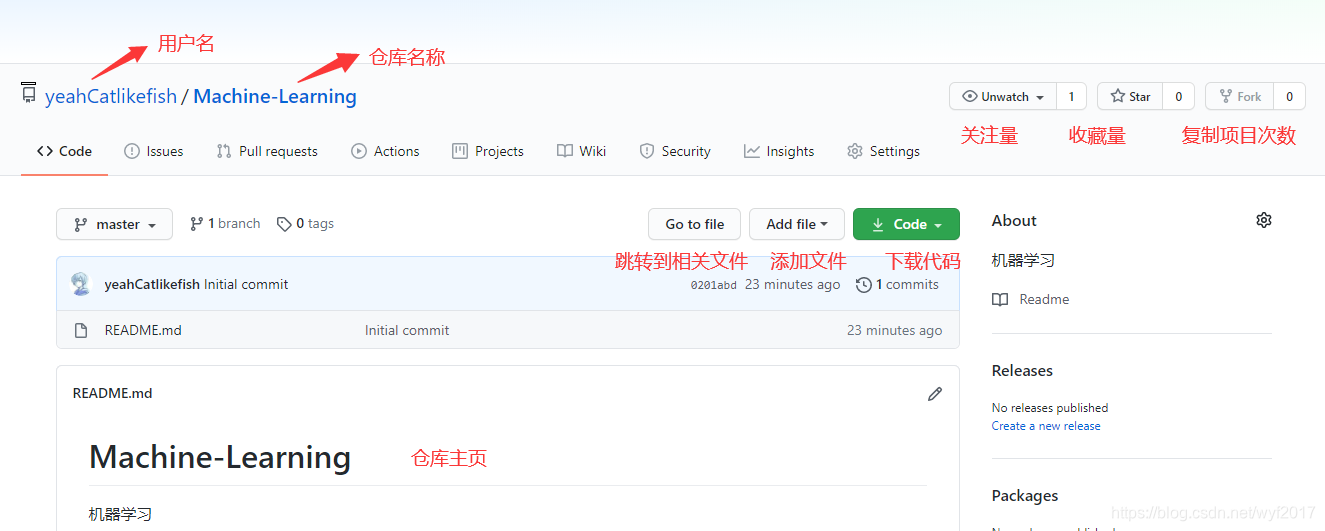Open the README.md file in file list
Viewport: 1325px width, 531px height.
143,330
